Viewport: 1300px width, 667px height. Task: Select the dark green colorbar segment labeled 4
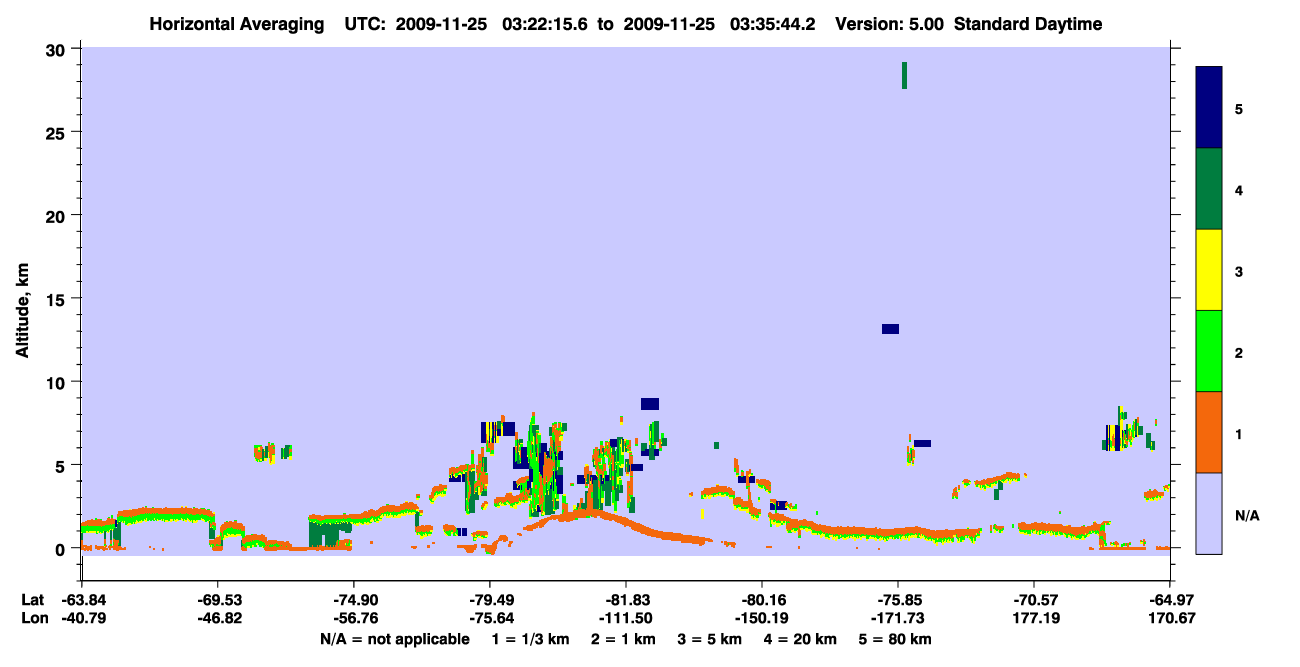coord(1209,189)
